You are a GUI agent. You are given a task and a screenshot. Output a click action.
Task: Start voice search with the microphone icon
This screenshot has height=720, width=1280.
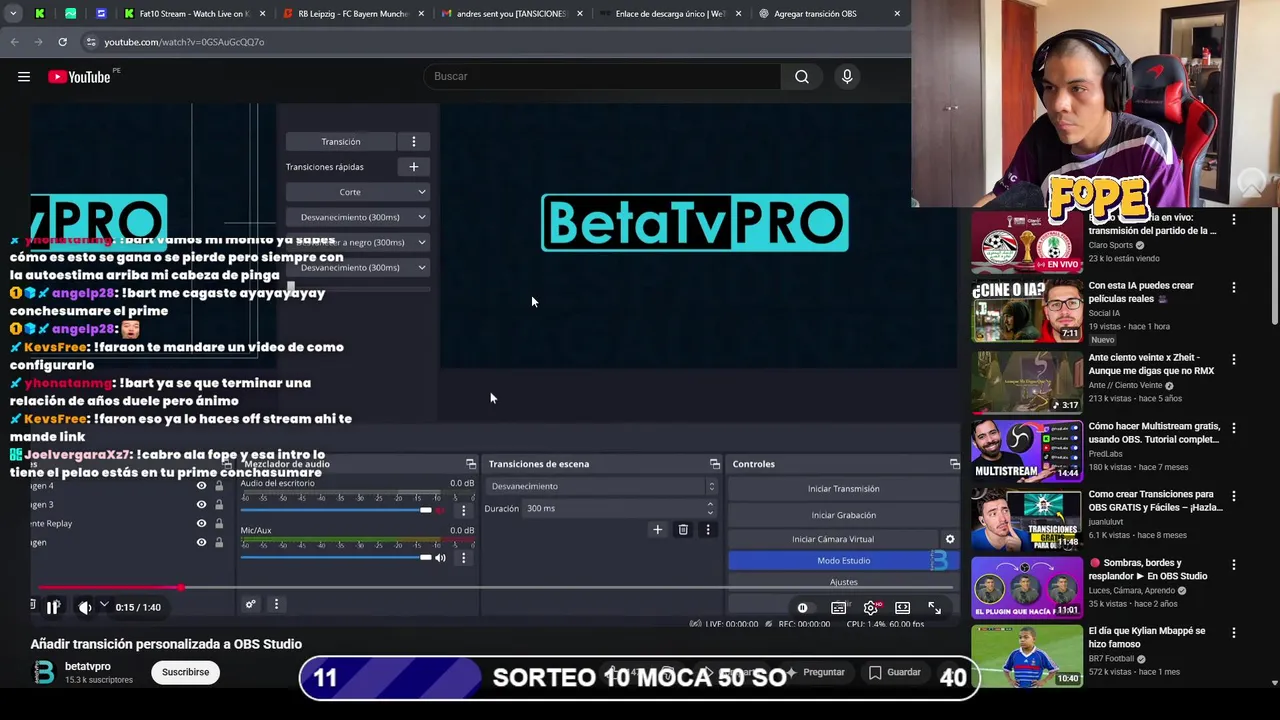pyautogui.click(x=847, y=77)
